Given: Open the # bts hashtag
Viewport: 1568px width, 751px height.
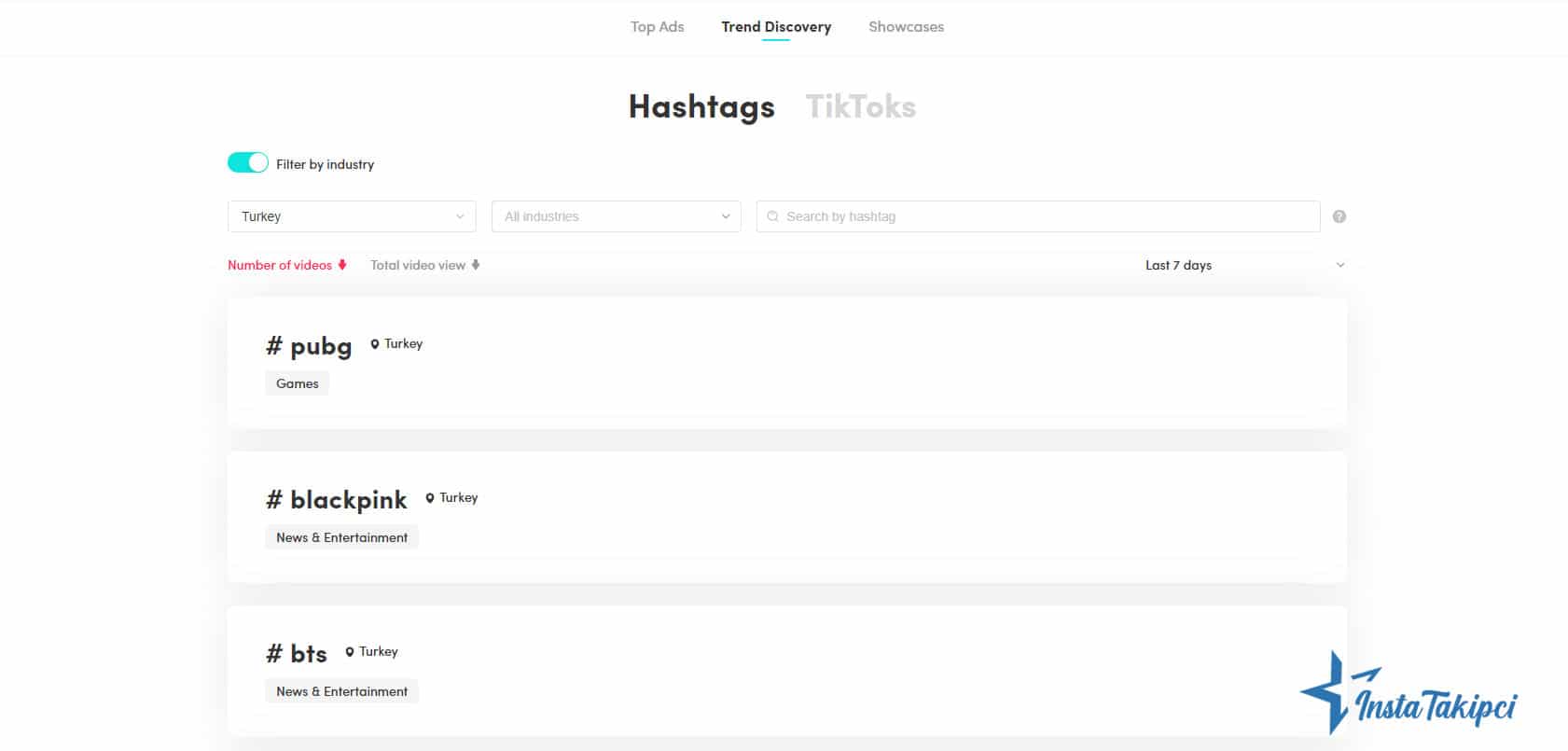Looking at the screenshot, I should pyautogui.click(x=297, y=653).
